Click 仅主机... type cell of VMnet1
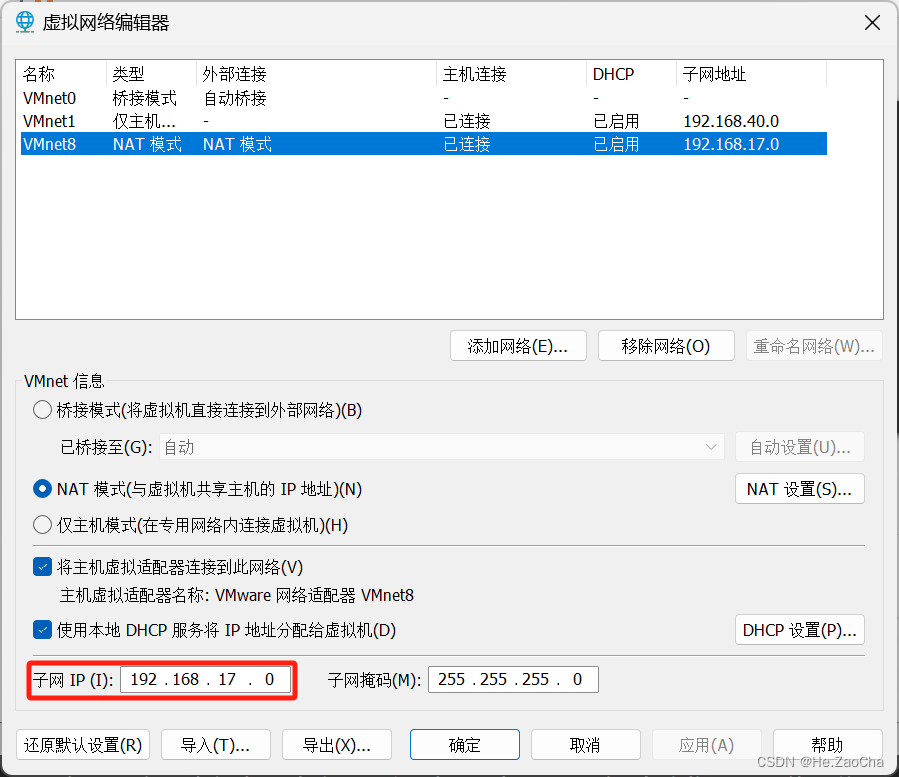Viewport: 899px width, 777px height. pos(144,121)
